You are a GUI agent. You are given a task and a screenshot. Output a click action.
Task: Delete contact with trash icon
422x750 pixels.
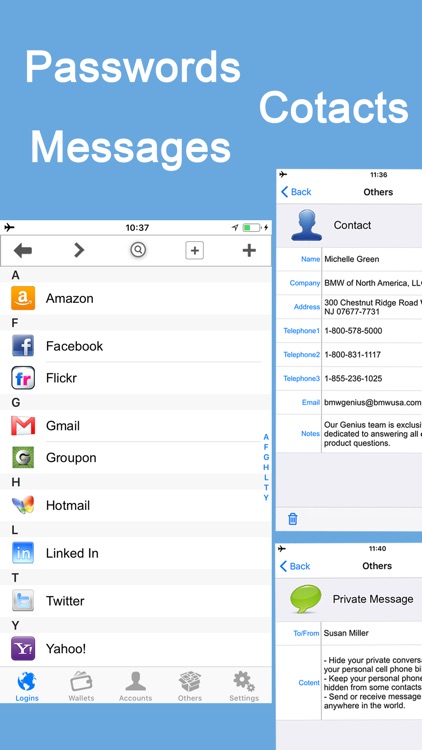point(293,519)
